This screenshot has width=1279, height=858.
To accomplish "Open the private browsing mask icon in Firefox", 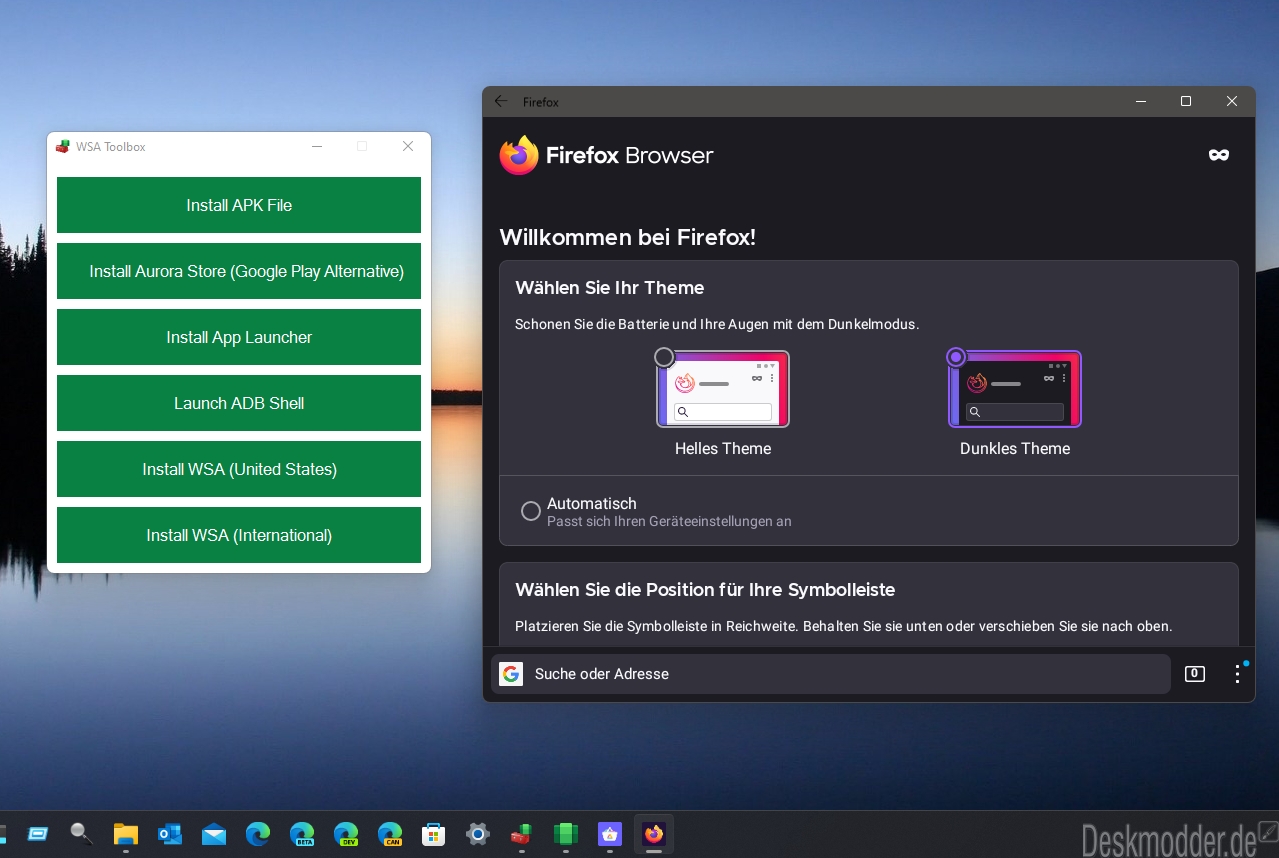I will pos(1218,155).
